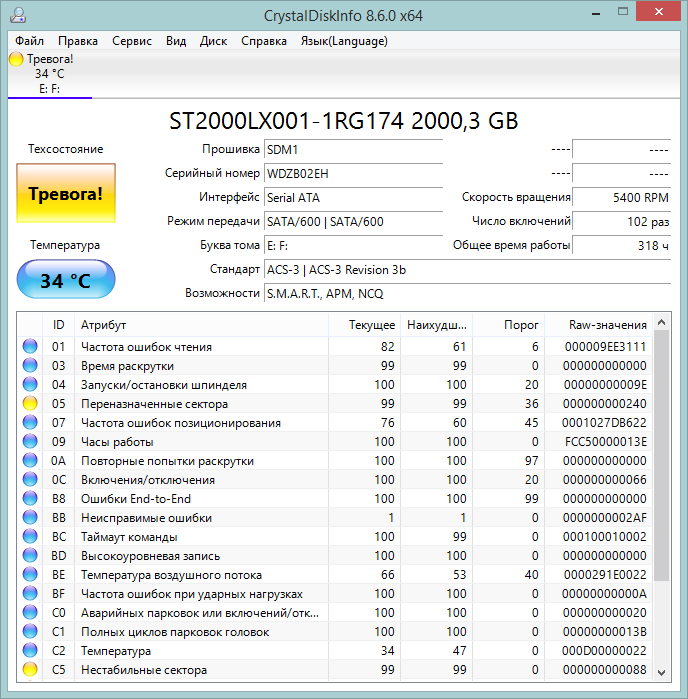Open the Диск menu

tap(213, 41)
